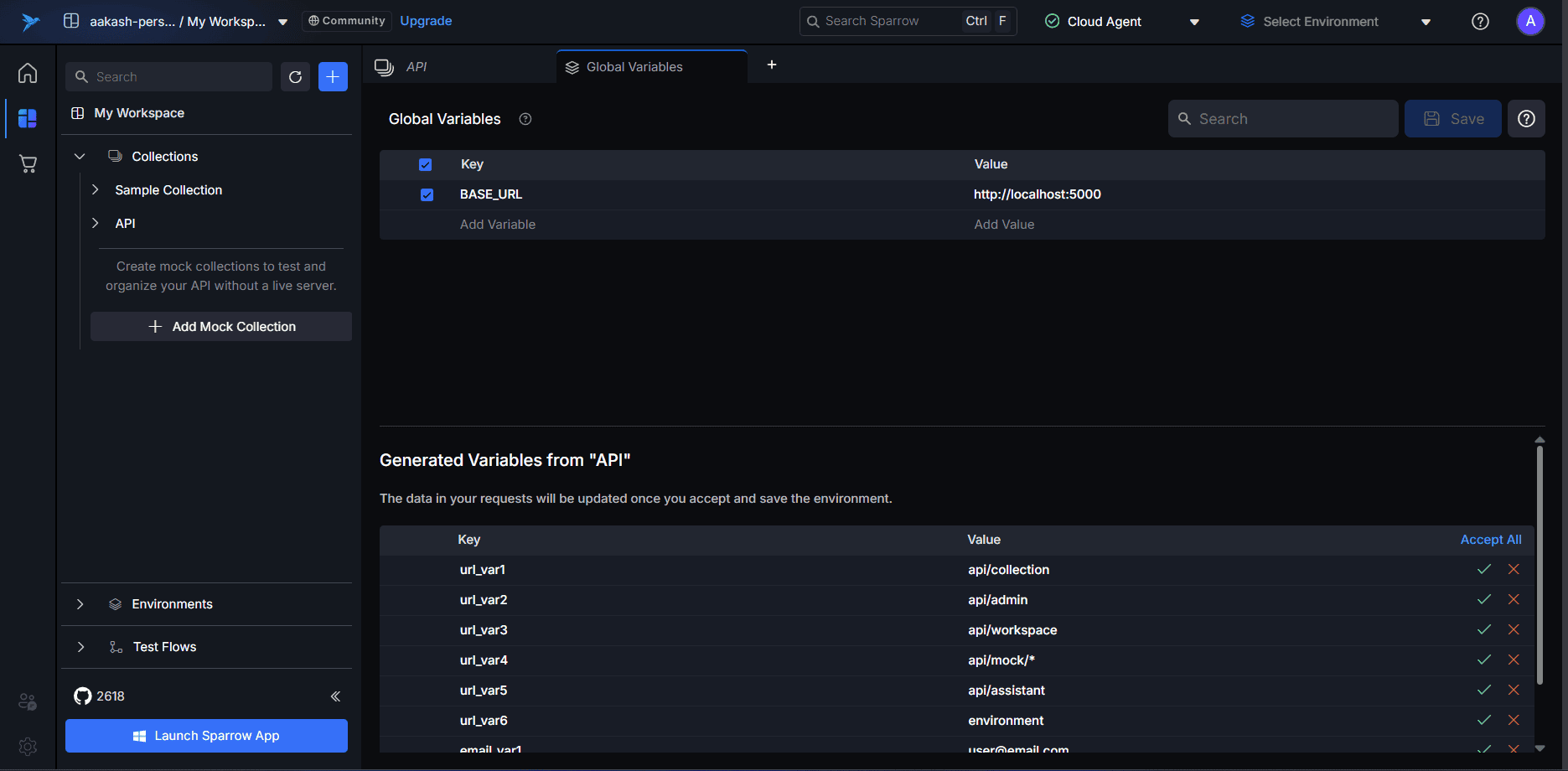
Task: Toggle the select-all checkbox in Key header
Action: (x=425, y=164)
